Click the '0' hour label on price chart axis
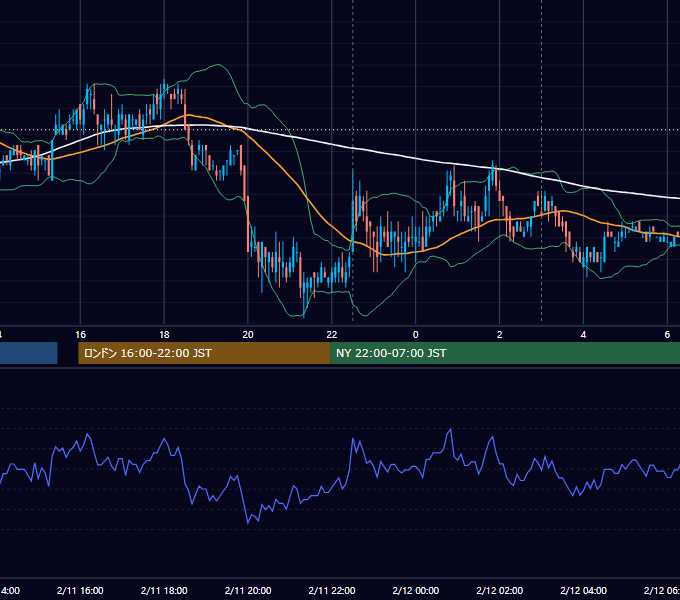This screenshot has width=680, height=600. pyautogui.click(x=415, y=335)
